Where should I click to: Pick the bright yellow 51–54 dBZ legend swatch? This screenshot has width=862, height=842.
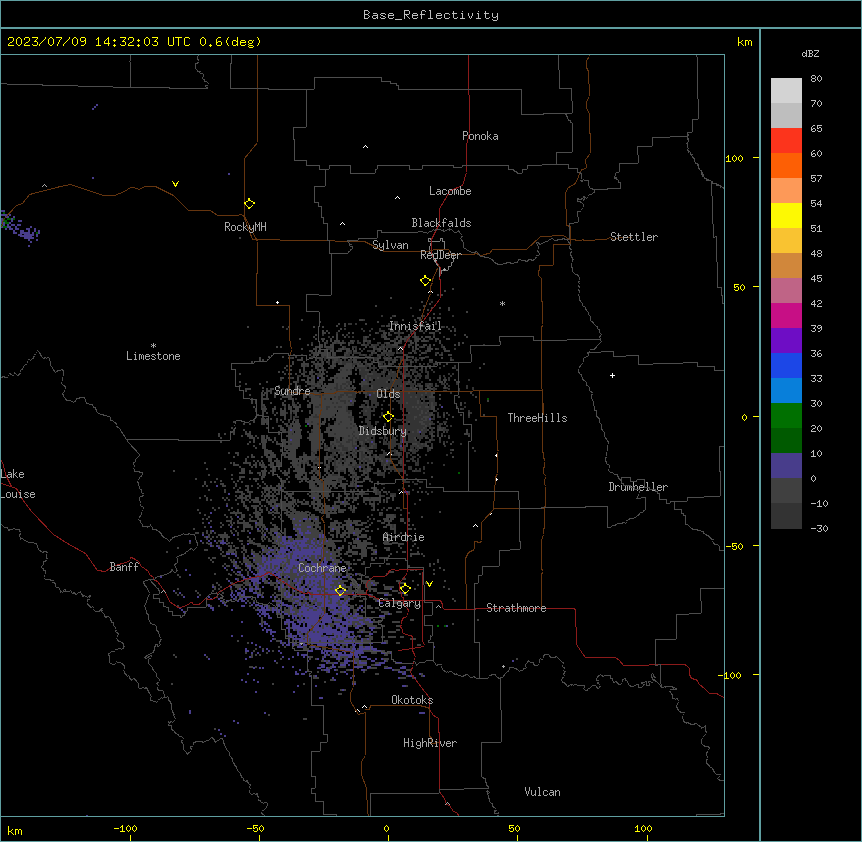click(x=786, y=215)
